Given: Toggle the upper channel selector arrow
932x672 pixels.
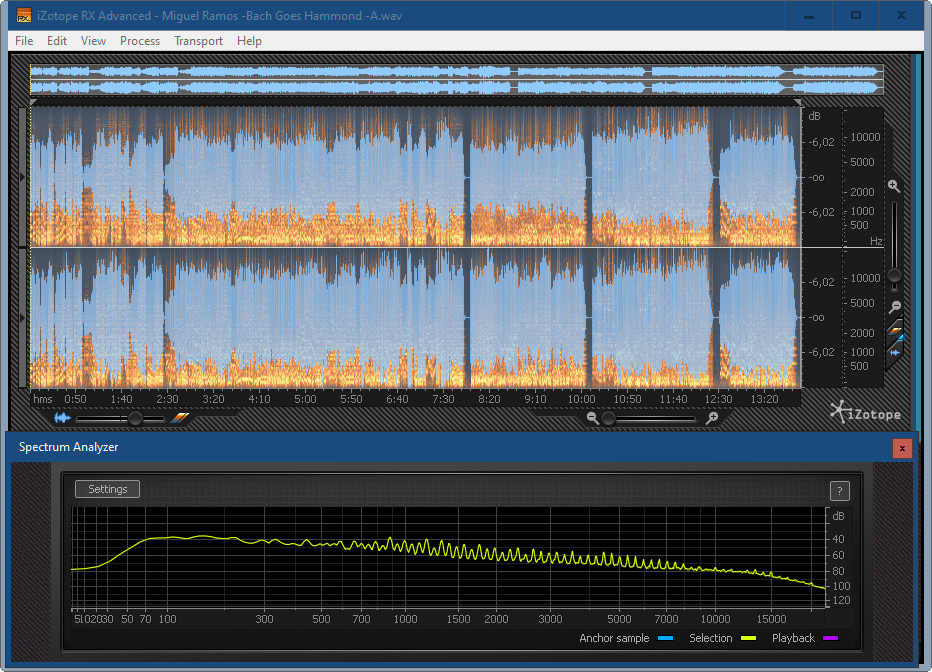Looking at the screenshot, I should pyautogui.click(x=24, y=176).
